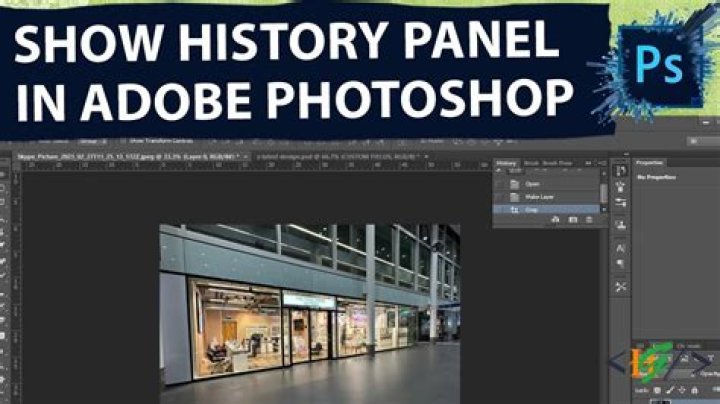The height and width of the screenshot is (404, 720).
Task: Select the Properties panel tab
Action: pyautogui.click(x=652, y=163)
